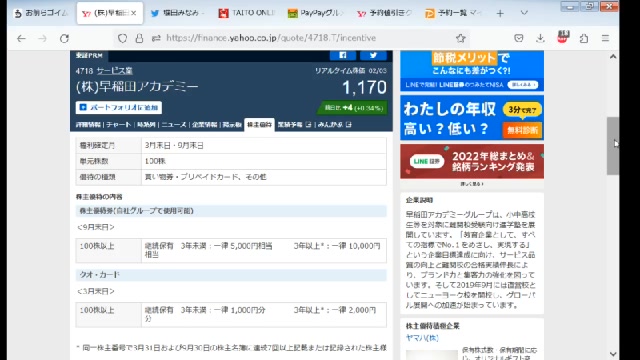Switch to the 予約値引き Yahoo tab
Viewport: 640px width, 360px height.
coord(384,13)
